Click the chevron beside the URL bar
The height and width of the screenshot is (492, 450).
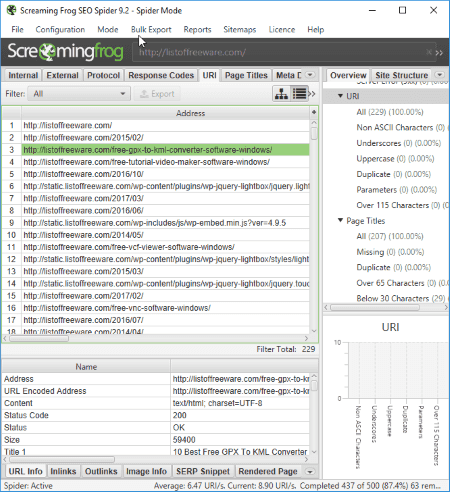pyautogui.click(x=439, y=53)
